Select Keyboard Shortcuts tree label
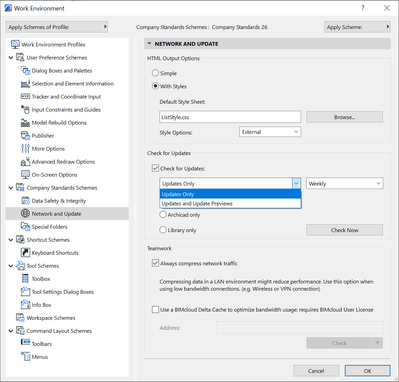 pos(55,253)
